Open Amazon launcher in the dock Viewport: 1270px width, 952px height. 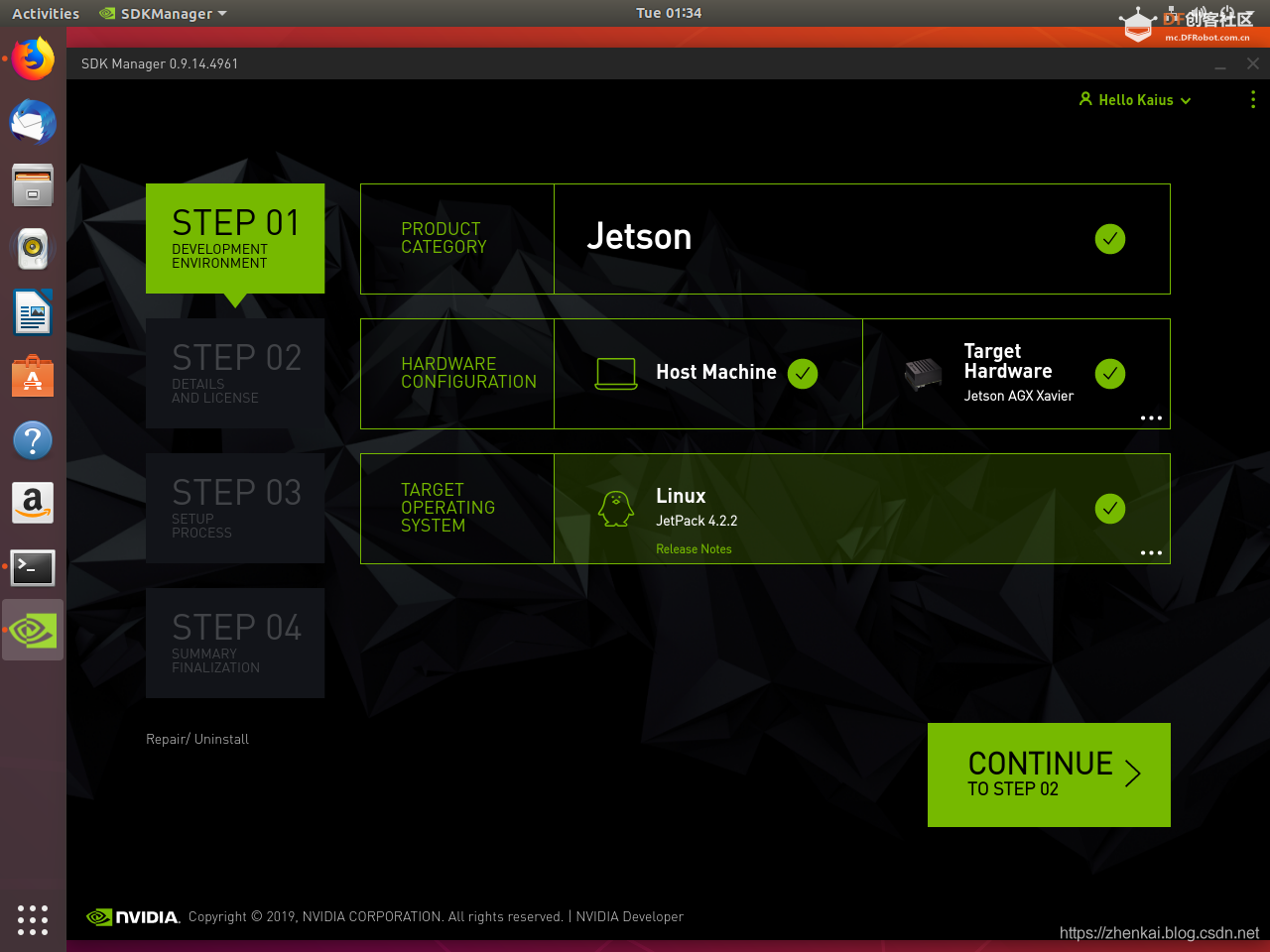point(33,503)
